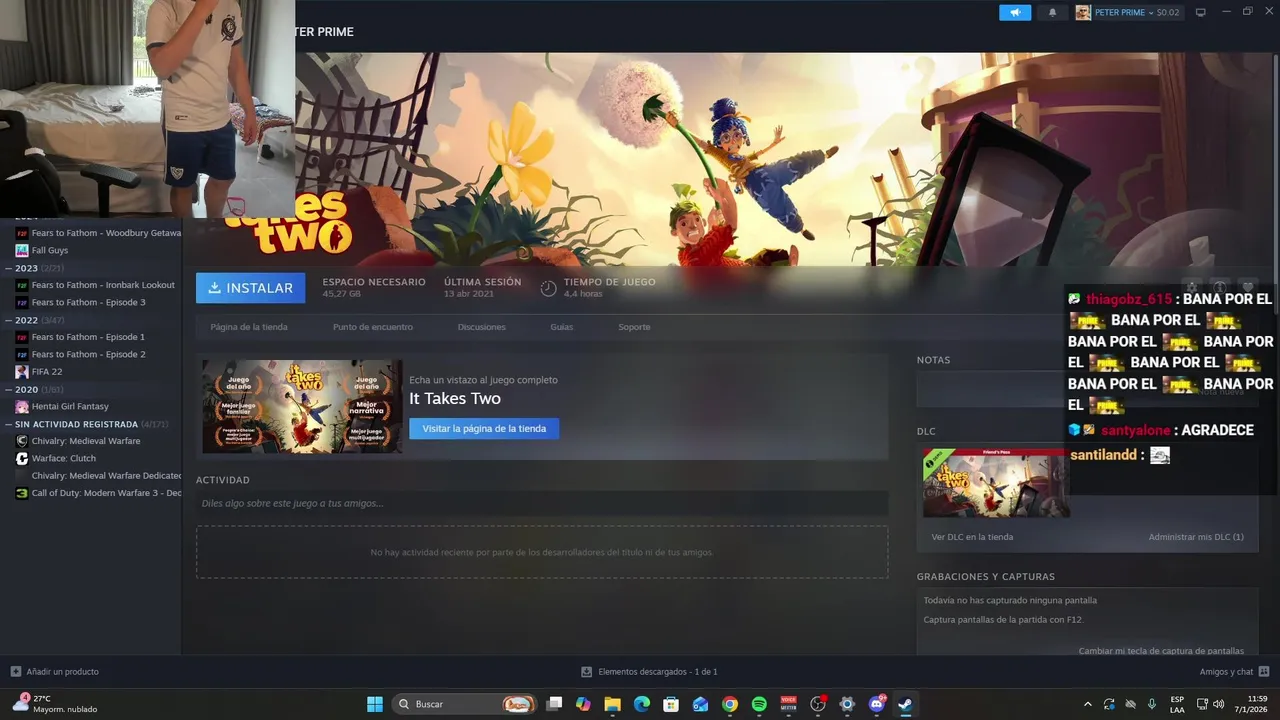Viewport: 1280px width, 720px height.
Task: Open Discord from the taskbar
Action: coord(877,704)
